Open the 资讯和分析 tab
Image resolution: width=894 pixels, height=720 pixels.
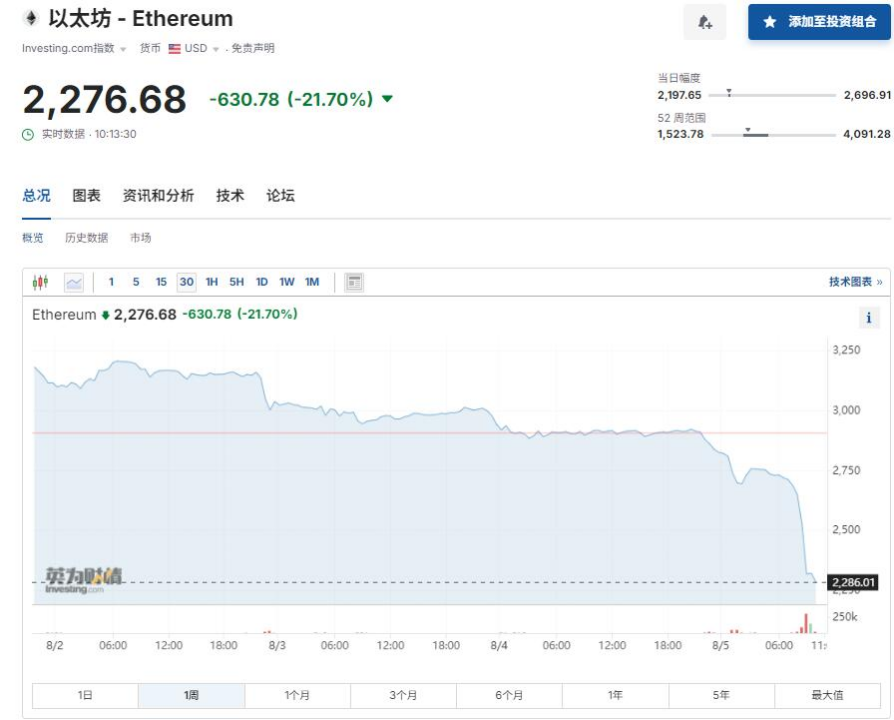pyautogui.click(x=158, y=196)
